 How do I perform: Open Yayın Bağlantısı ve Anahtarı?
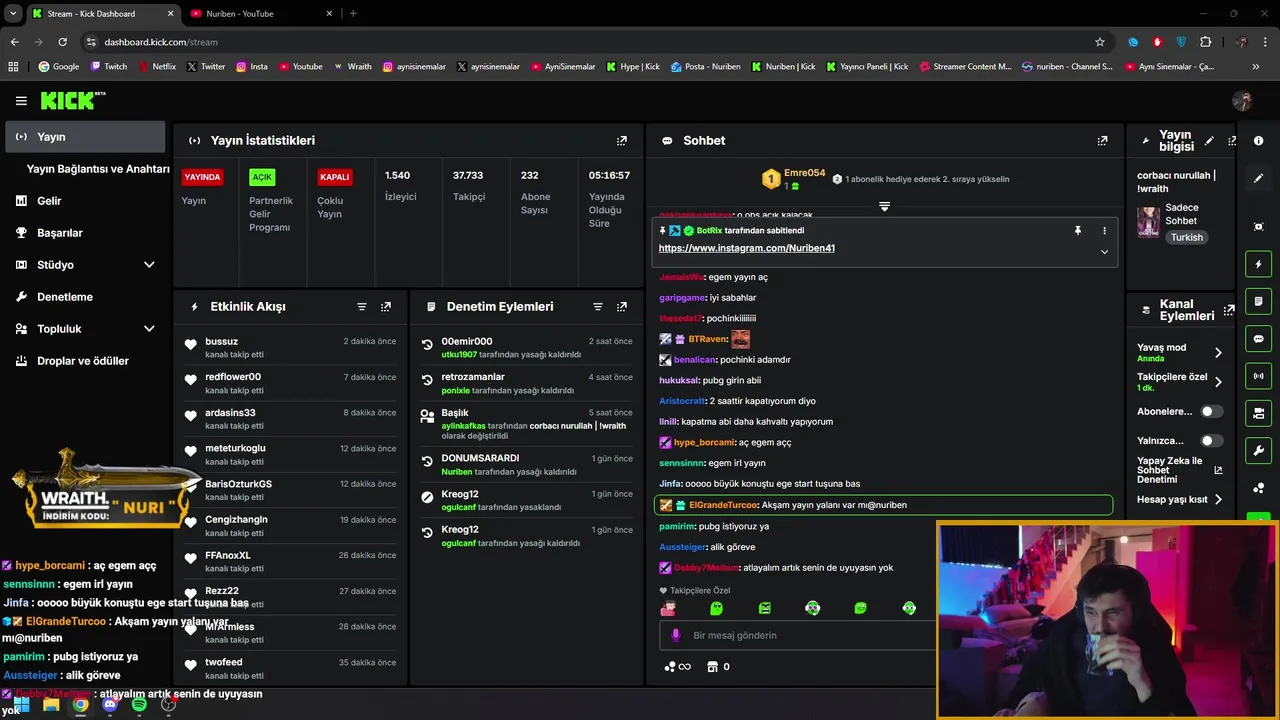tap(98, 169)
